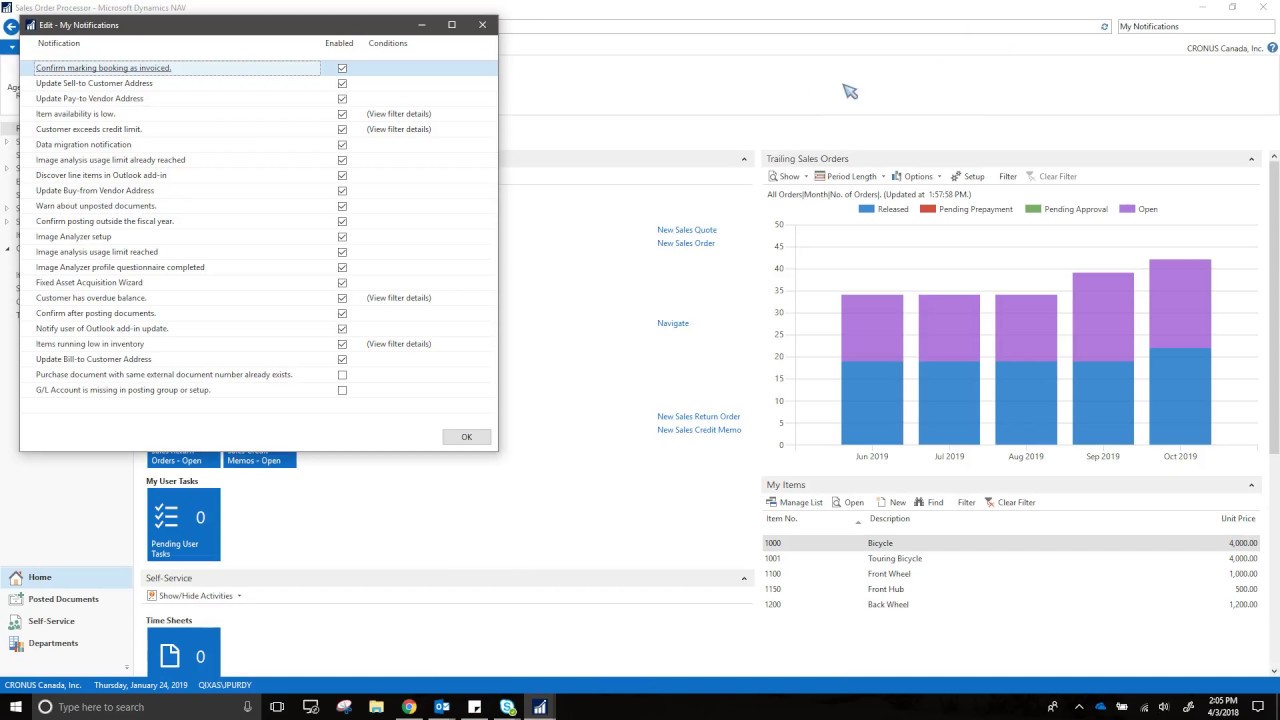This screenshot has width=1280, height=720.
Task: Click the Home icon in the navigation pane
Action: click(x=16, y=577)
